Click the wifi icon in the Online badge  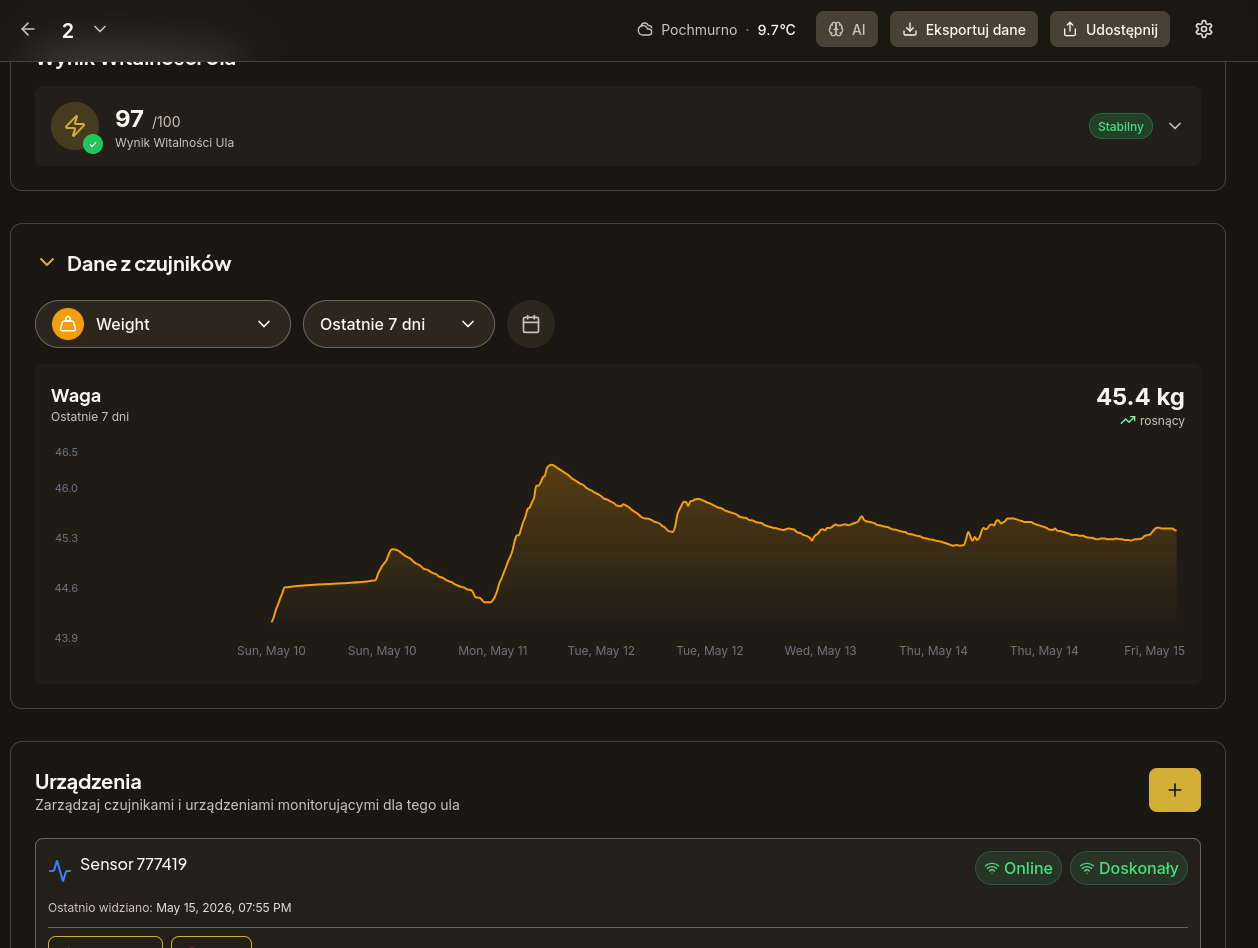[x=992, y=868]
